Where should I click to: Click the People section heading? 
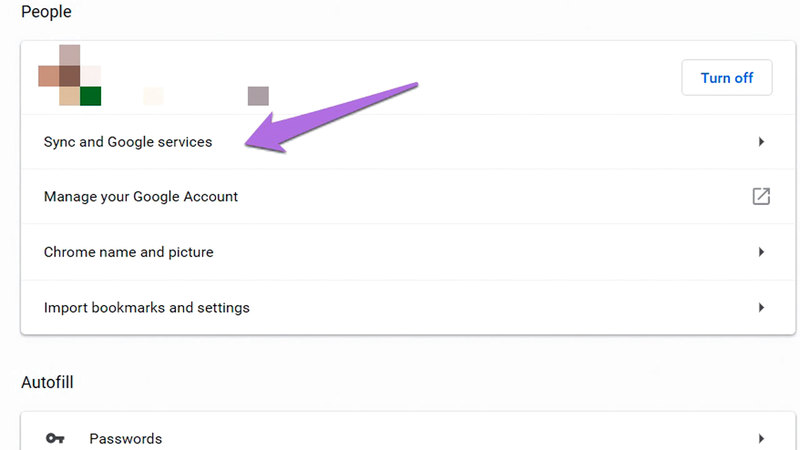click(x=46, y=12)
